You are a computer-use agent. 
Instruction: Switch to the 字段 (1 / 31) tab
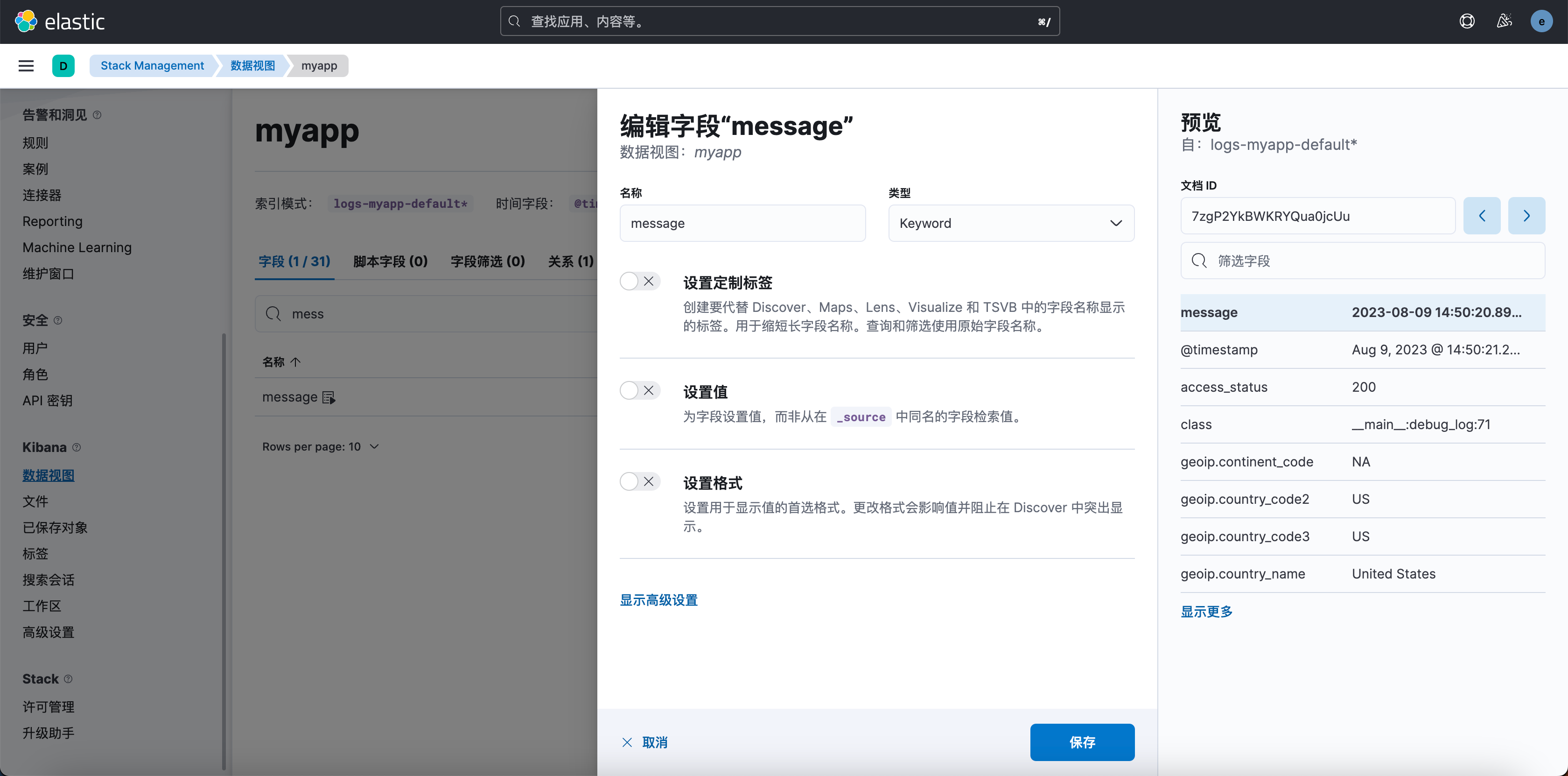pyautogui.click(x=294, y=261)
